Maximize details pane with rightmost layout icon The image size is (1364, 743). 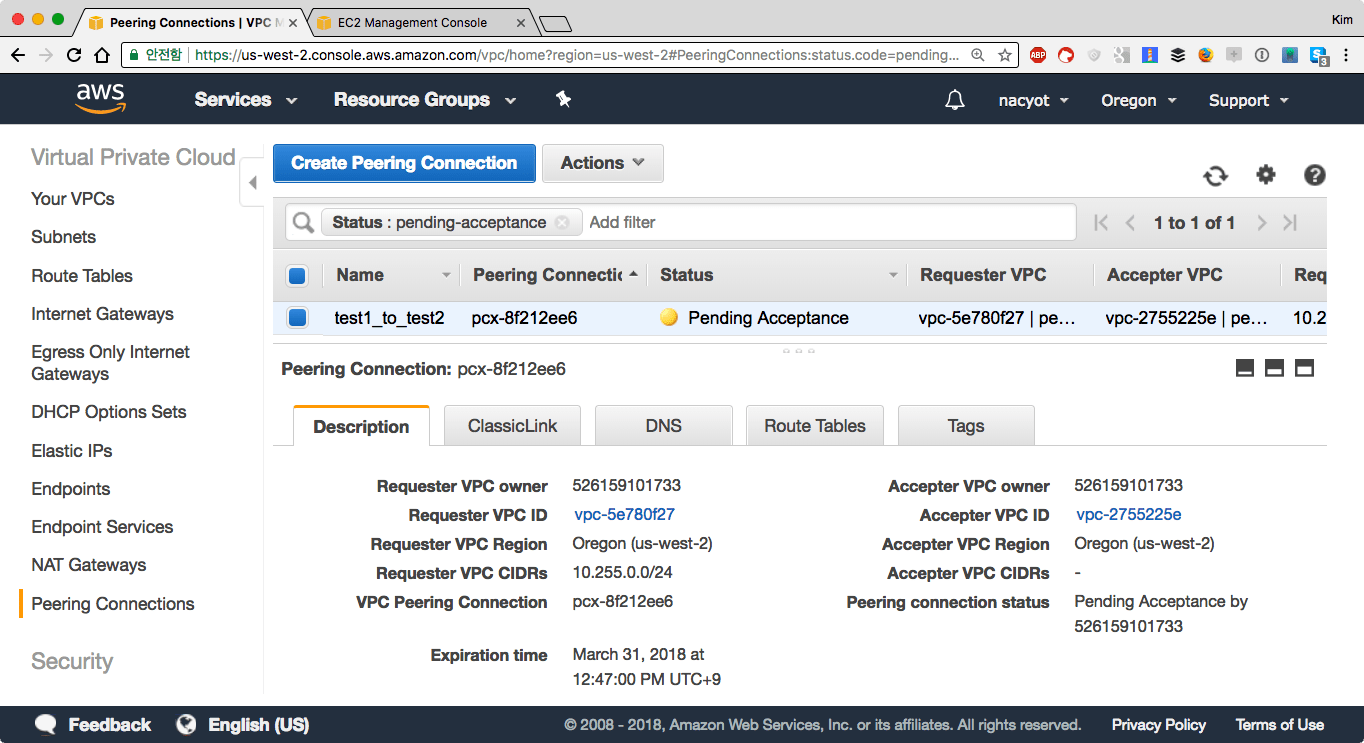(x=1304, y=368)
